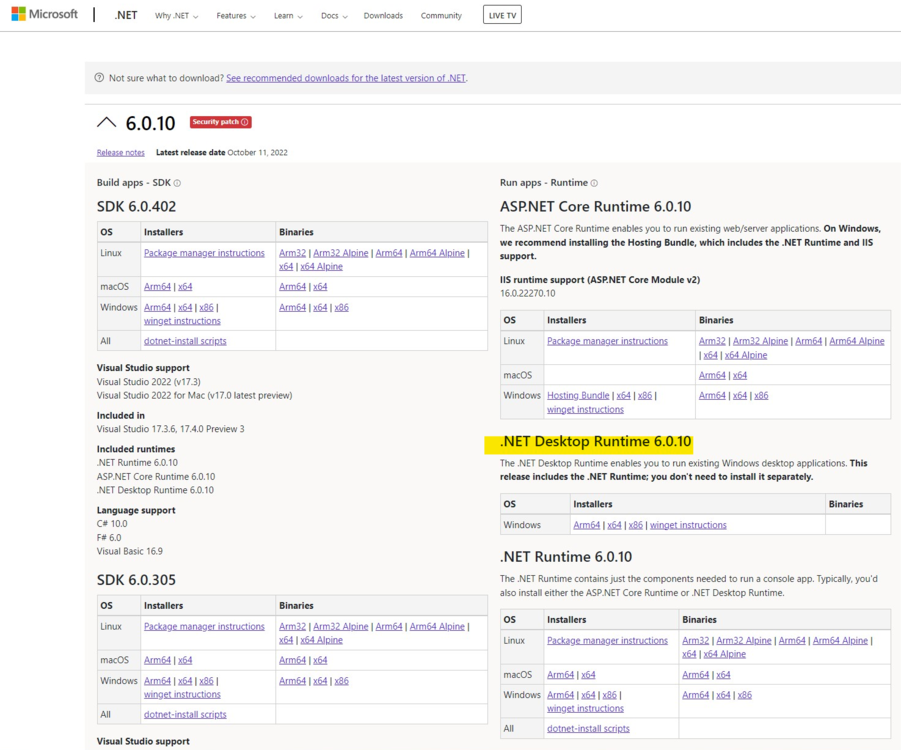Click the Microsoft logo
This screenshot has height=750, width=901.
[44, 15]
